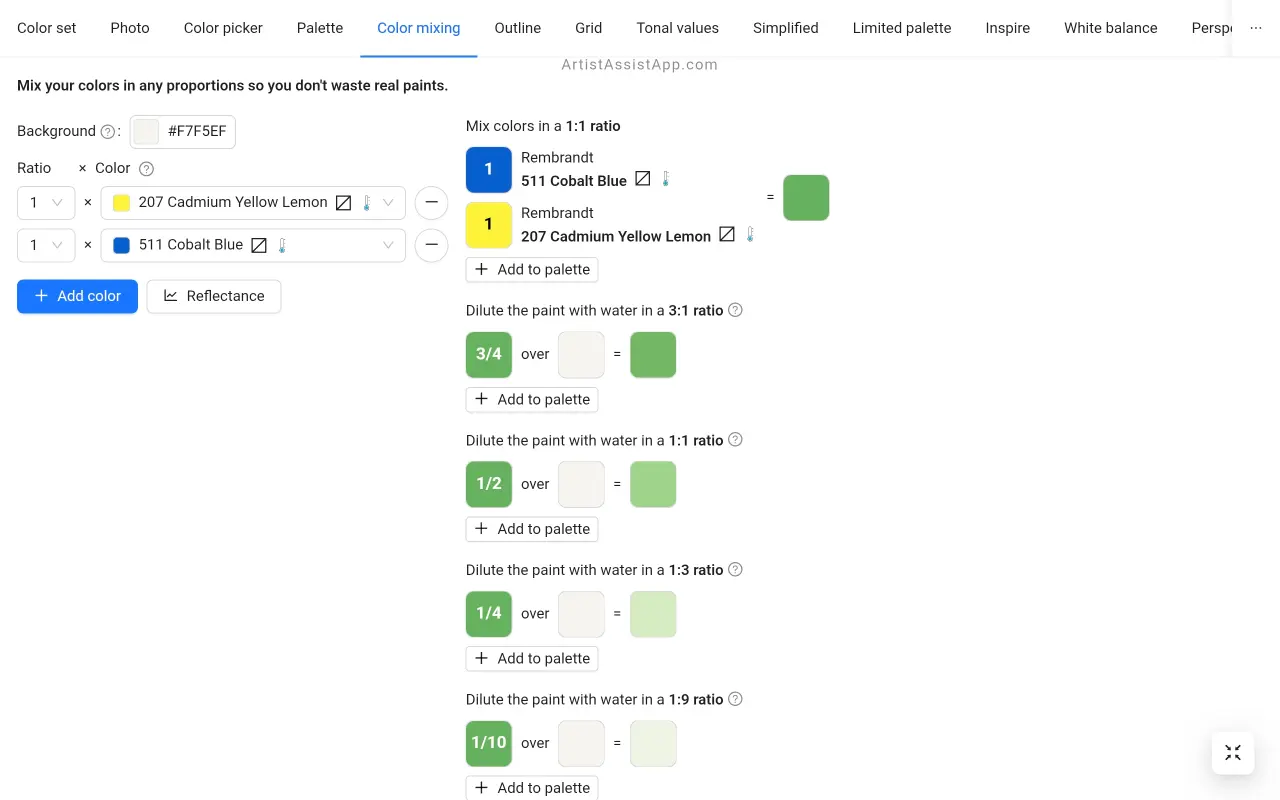The width and height of the screenshot is (1280, 800).
Task: Remove the Cadmium Yellow Lemon row with minus icon
Action: [x=431, y=203]
